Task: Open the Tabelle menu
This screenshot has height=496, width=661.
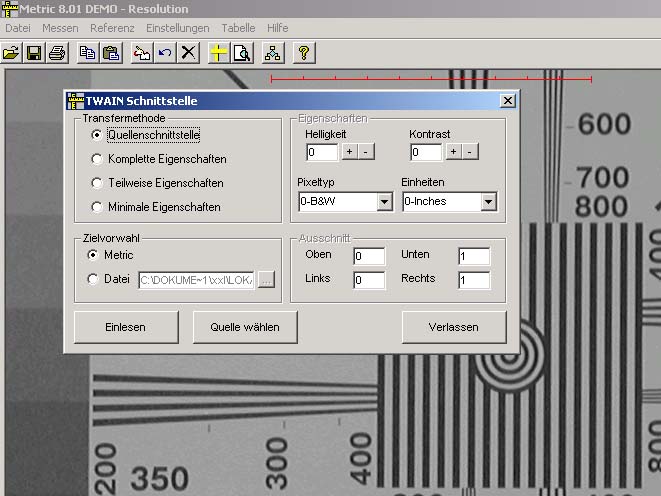Action: [238, 28]
